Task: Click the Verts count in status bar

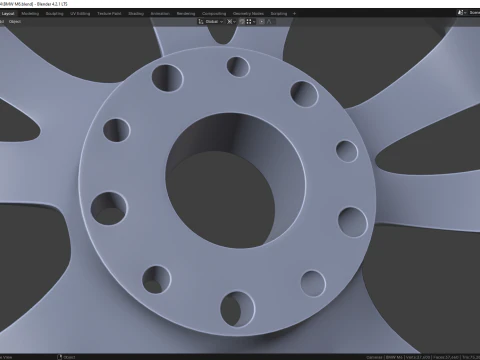Action: click(418, 357)
